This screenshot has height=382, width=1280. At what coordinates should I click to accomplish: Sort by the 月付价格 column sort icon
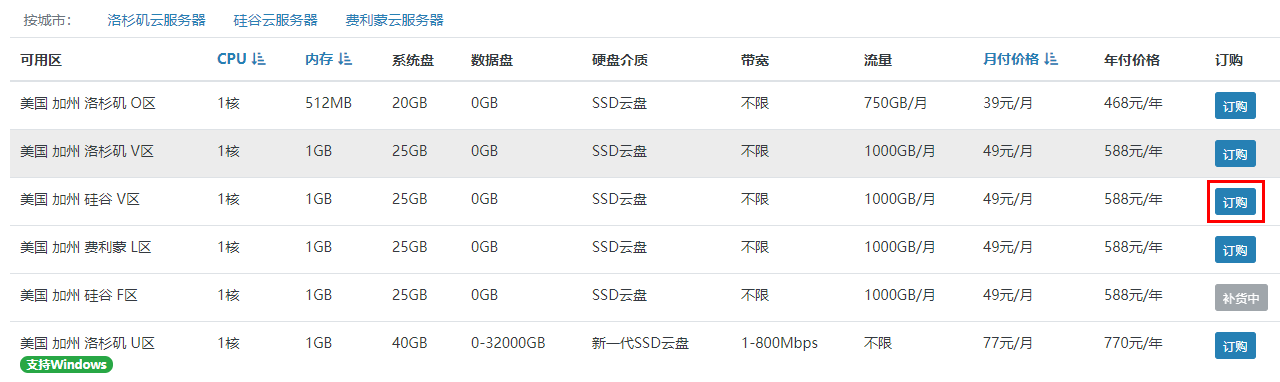[x=1051, y=60]
